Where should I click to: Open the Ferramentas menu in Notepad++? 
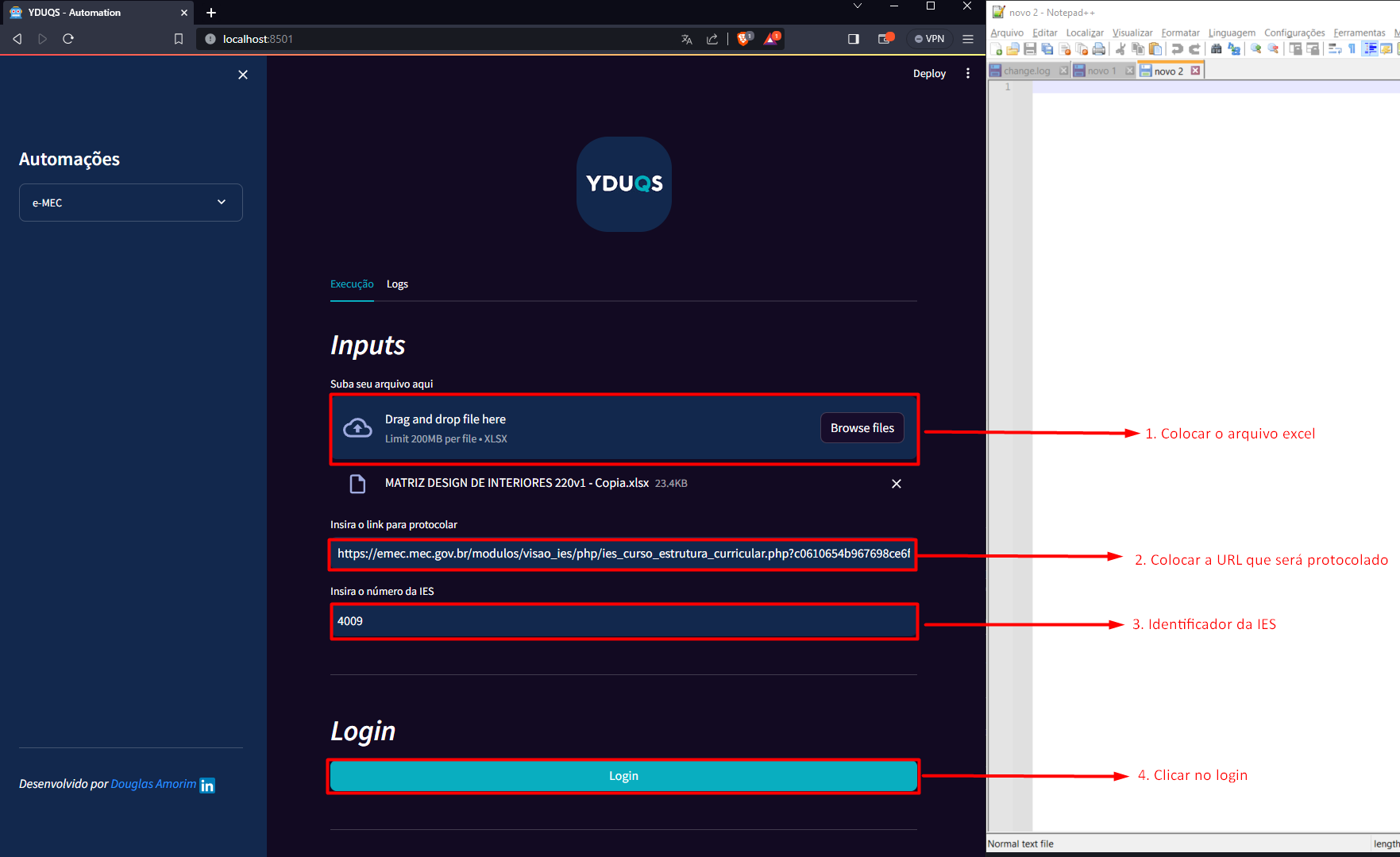1360,33
